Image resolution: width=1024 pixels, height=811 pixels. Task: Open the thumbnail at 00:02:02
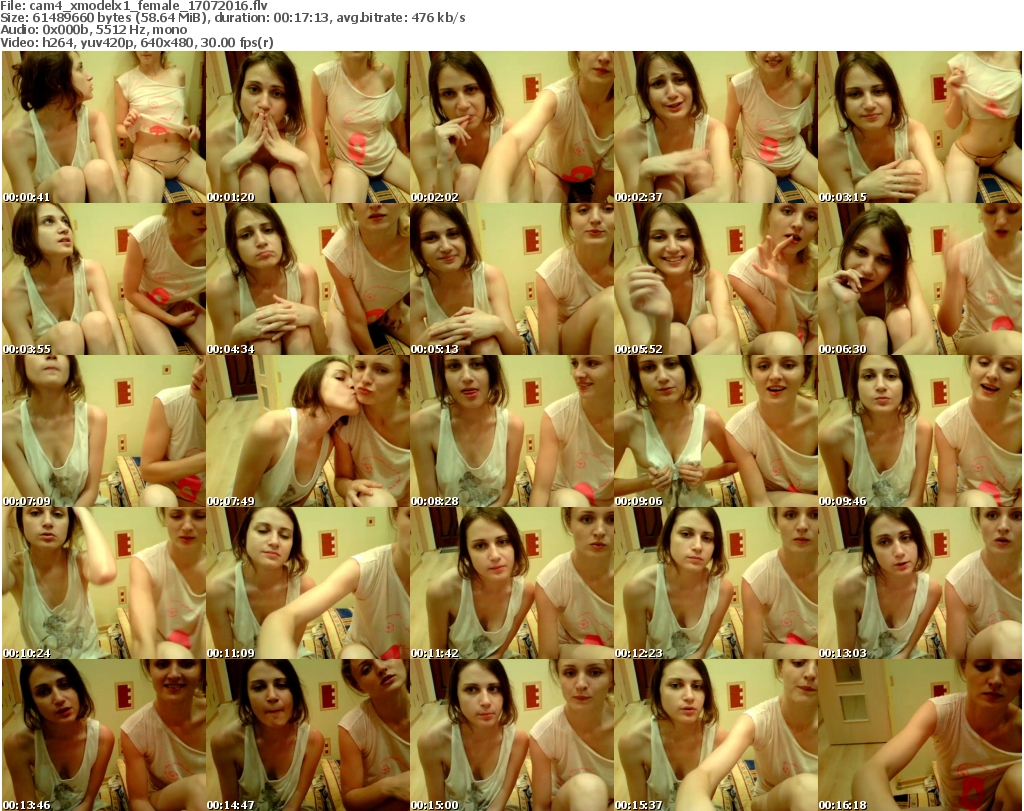coord(511,127)
